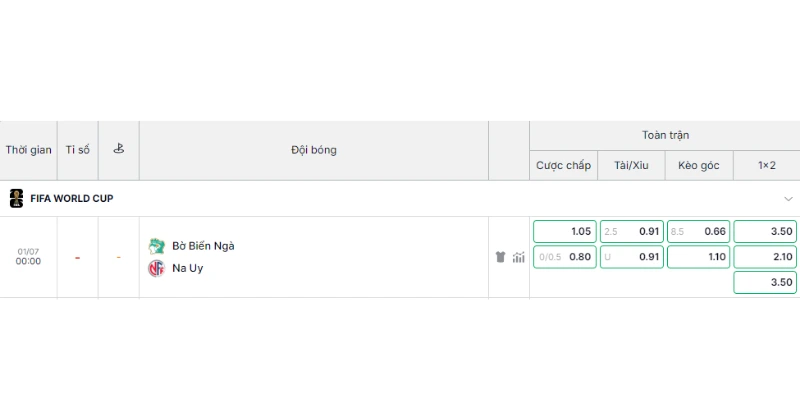Select handicap odds 1.05 for Bờ Biển Ngà
The height and width of the screenshot is (400, 800).
pyautogui.click(x=564, y=232)
